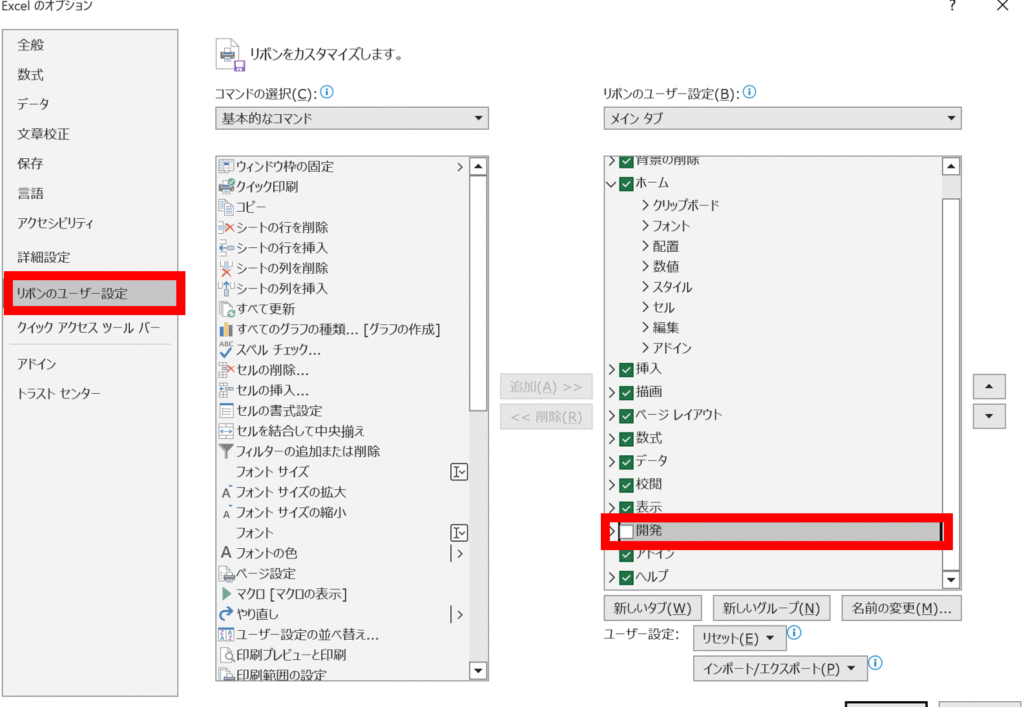Screen dimensions: 1024x707
Task: Click info icon next to コマンドの選択
Action: pos(327,92)
